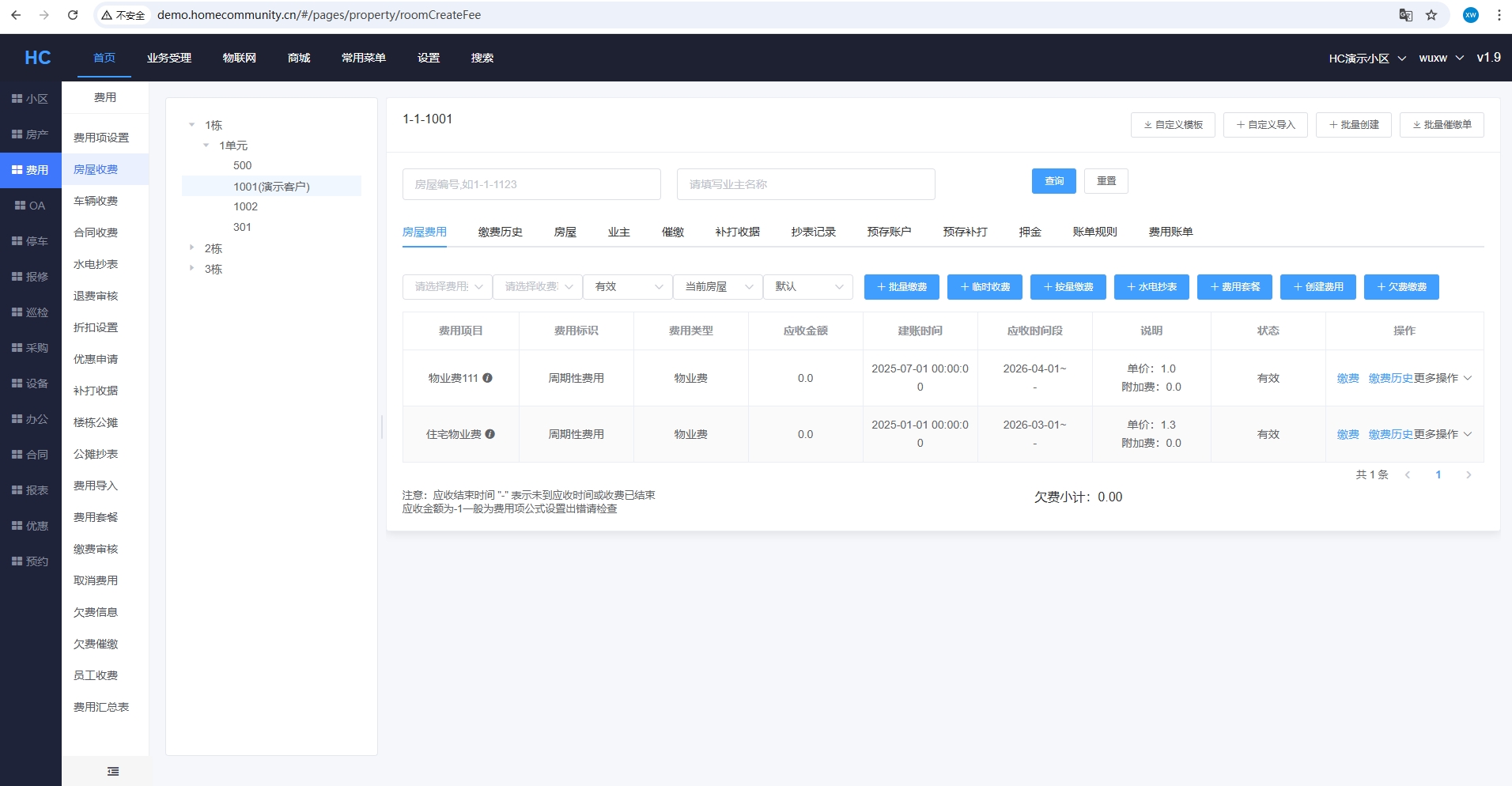The height and width of the screenshot is (786, 1512).
Task: Reload the page with browser refresh icon
Action: tap(73, 15)
